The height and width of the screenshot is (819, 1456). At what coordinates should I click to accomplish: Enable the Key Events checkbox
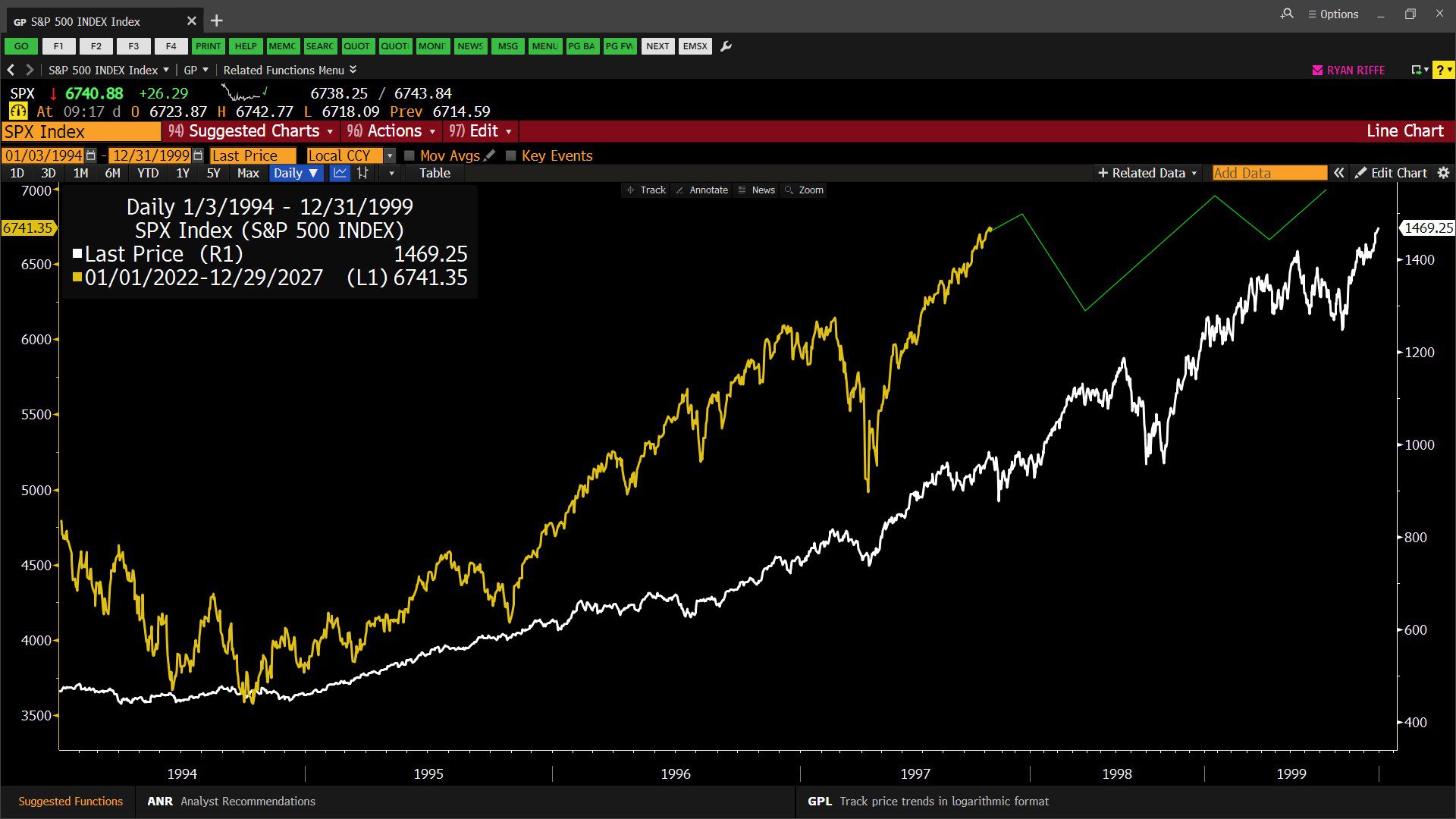point(511,155)
